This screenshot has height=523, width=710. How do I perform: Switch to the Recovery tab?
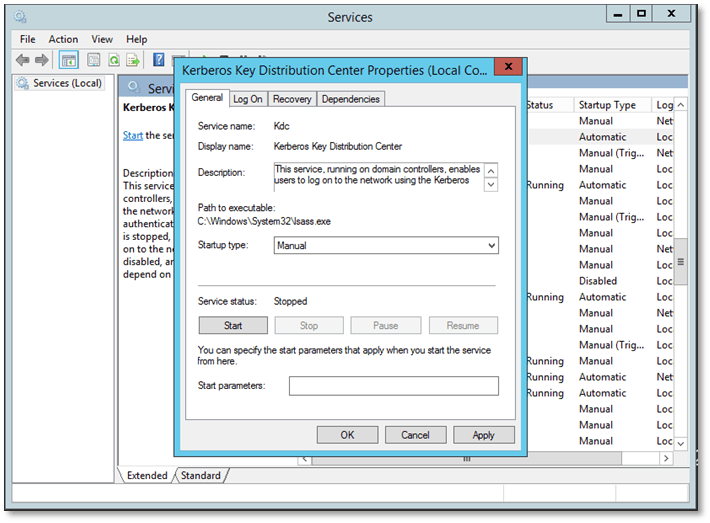292,99
